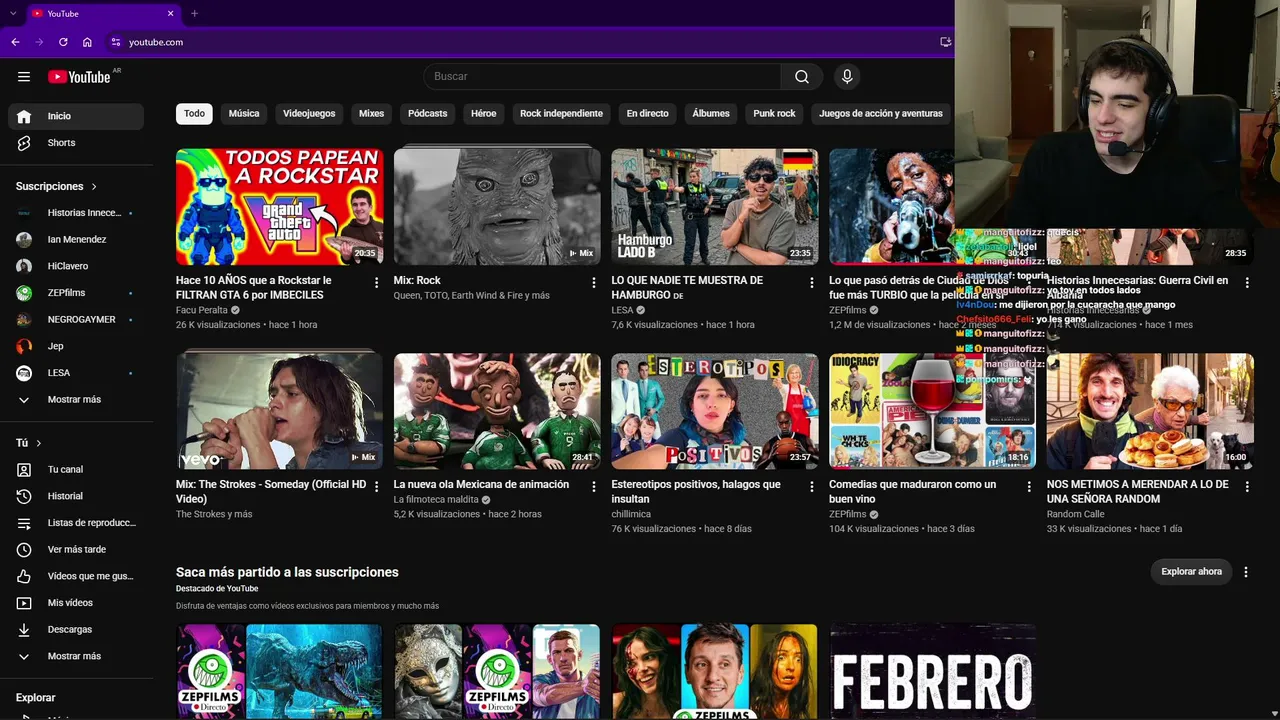The width and height of the screenshot is (1280, 720).
Task: Reload the page with the refresh icon
Action: [63, 42]
